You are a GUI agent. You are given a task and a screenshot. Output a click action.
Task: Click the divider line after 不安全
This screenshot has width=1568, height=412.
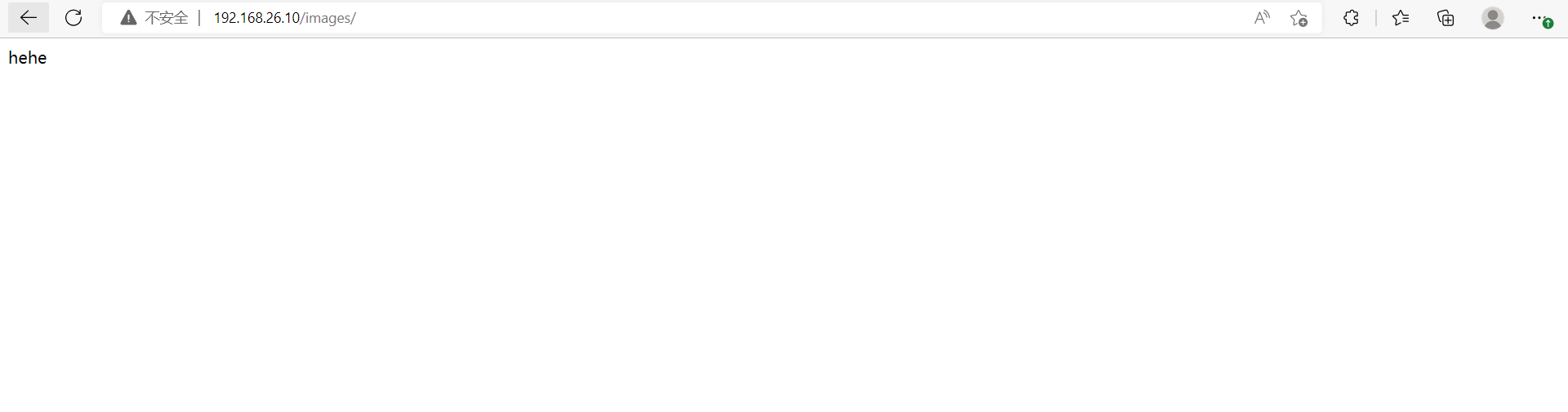point(199,18)
